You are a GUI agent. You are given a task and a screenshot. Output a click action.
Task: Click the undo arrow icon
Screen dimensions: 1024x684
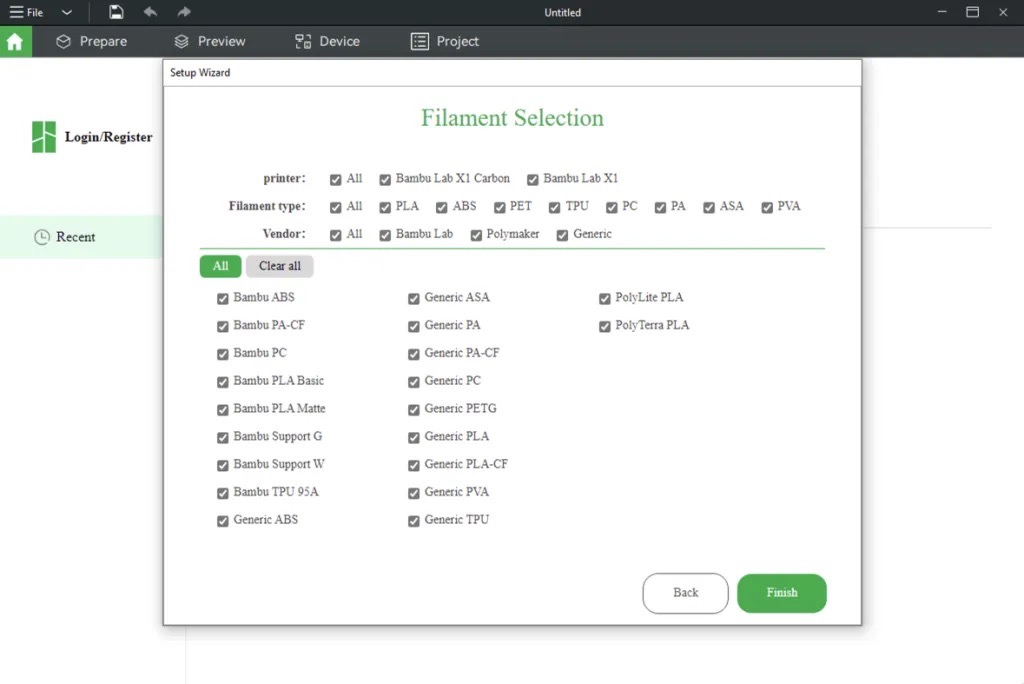[150, 12]
